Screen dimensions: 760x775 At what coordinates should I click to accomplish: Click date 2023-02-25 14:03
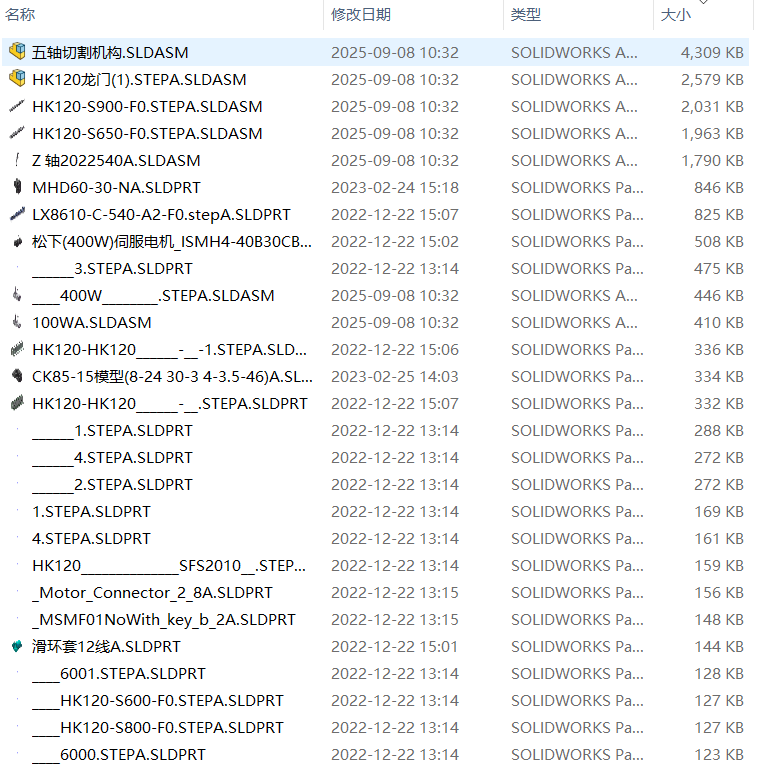pyautogui.click(x=395, y=377)
